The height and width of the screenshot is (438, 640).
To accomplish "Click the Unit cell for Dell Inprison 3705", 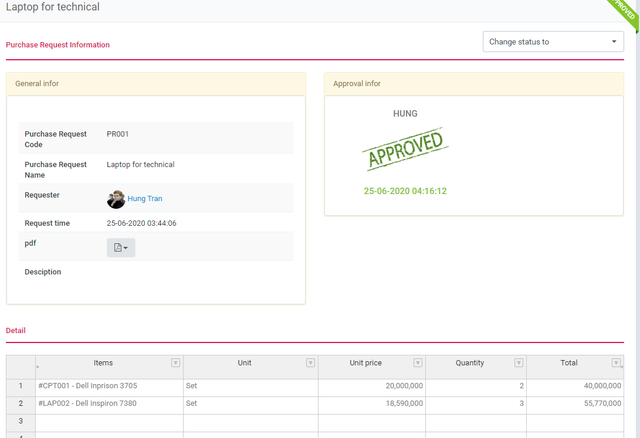I will 251,386.
